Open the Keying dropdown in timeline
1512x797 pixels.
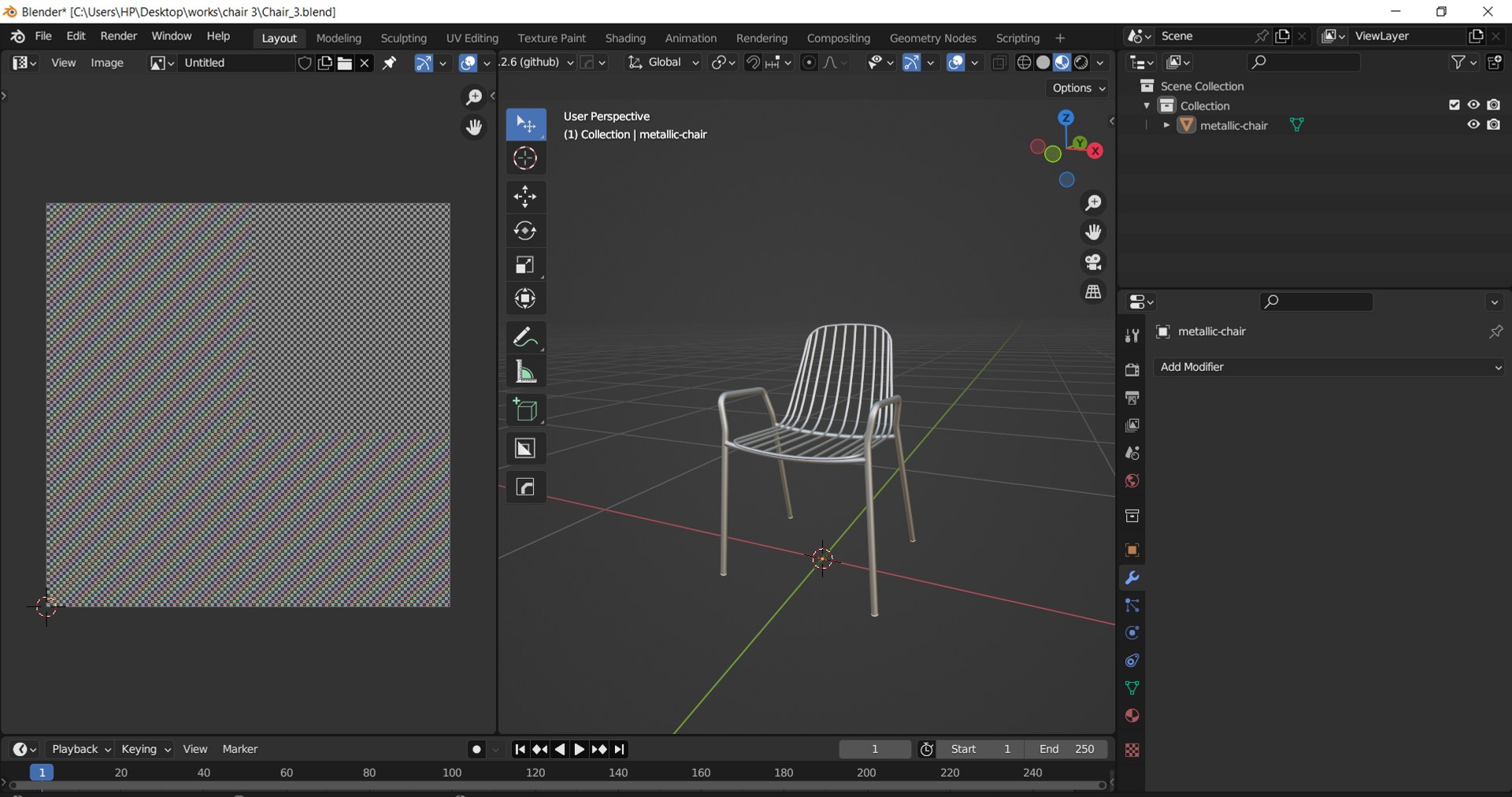pos(146,749)
